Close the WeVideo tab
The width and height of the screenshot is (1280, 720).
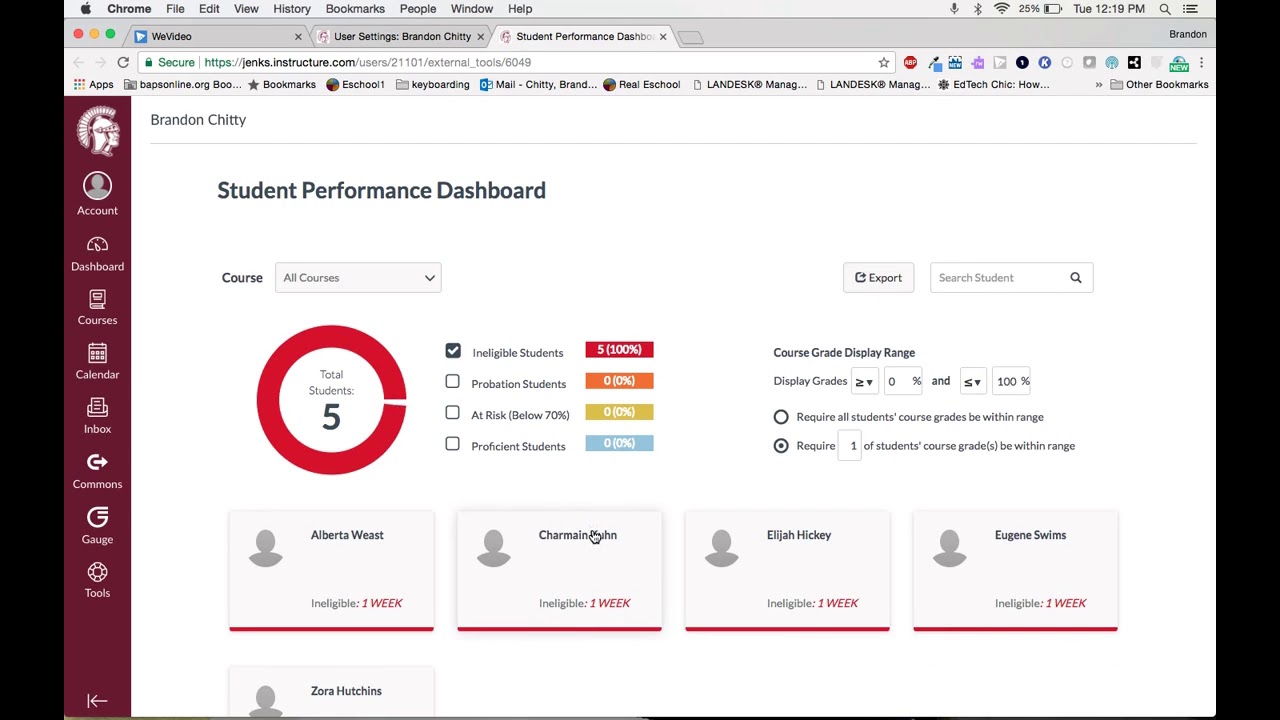(x=298, y=37)
